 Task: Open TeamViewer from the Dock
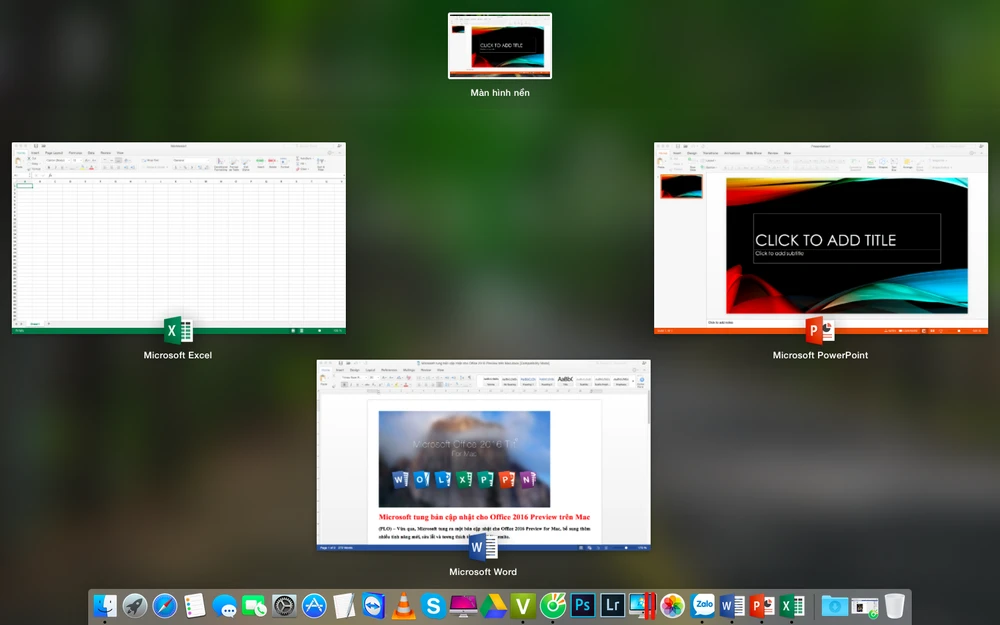[372, 605]
